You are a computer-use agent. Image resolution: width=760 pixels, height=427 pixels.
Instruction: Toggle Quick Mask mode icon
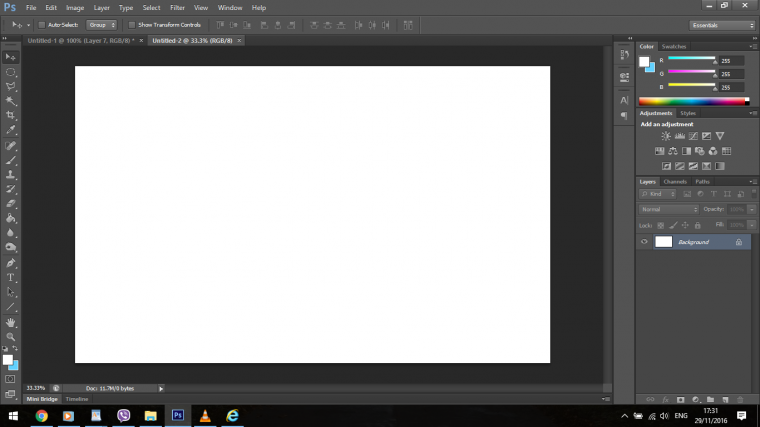click(x=10, y=379)
